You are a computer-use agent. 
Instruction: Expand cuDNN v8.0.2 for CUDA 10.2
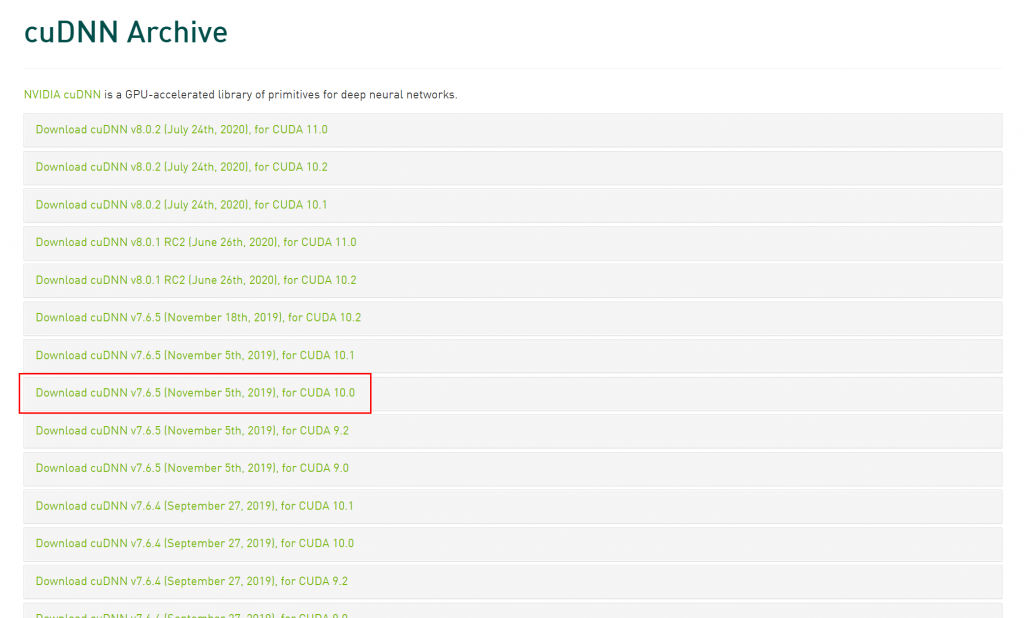click(181, 167)
